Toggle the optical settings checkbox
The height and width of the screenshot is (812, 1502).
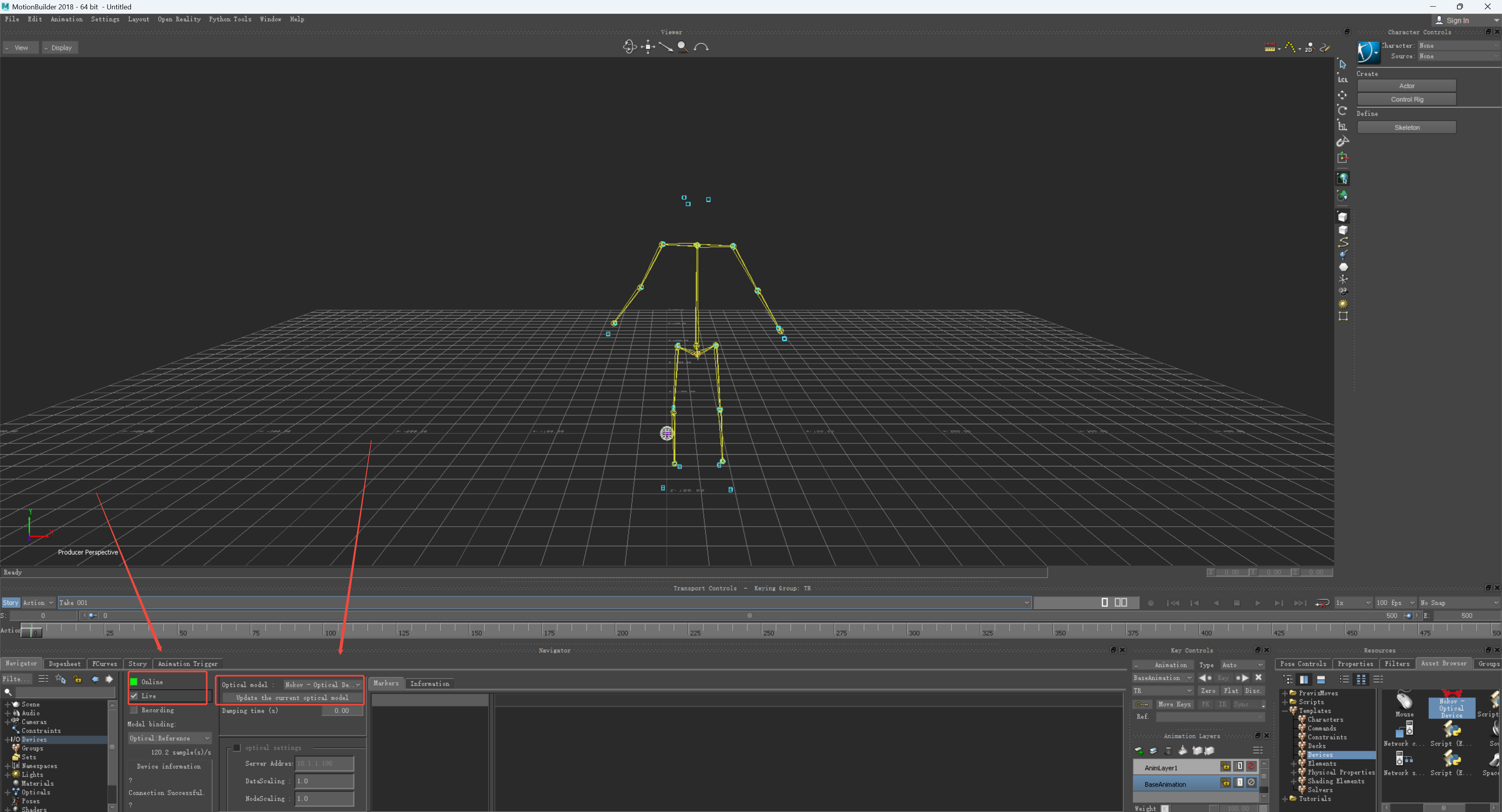[x=237, y=747]
